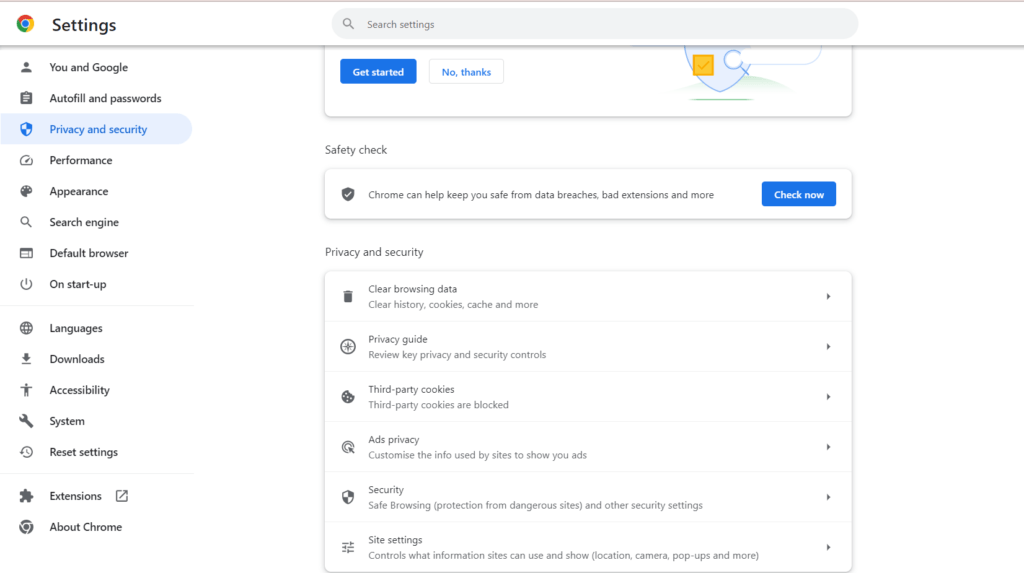Expand the Third-party cookies chevron

point(828,397)
